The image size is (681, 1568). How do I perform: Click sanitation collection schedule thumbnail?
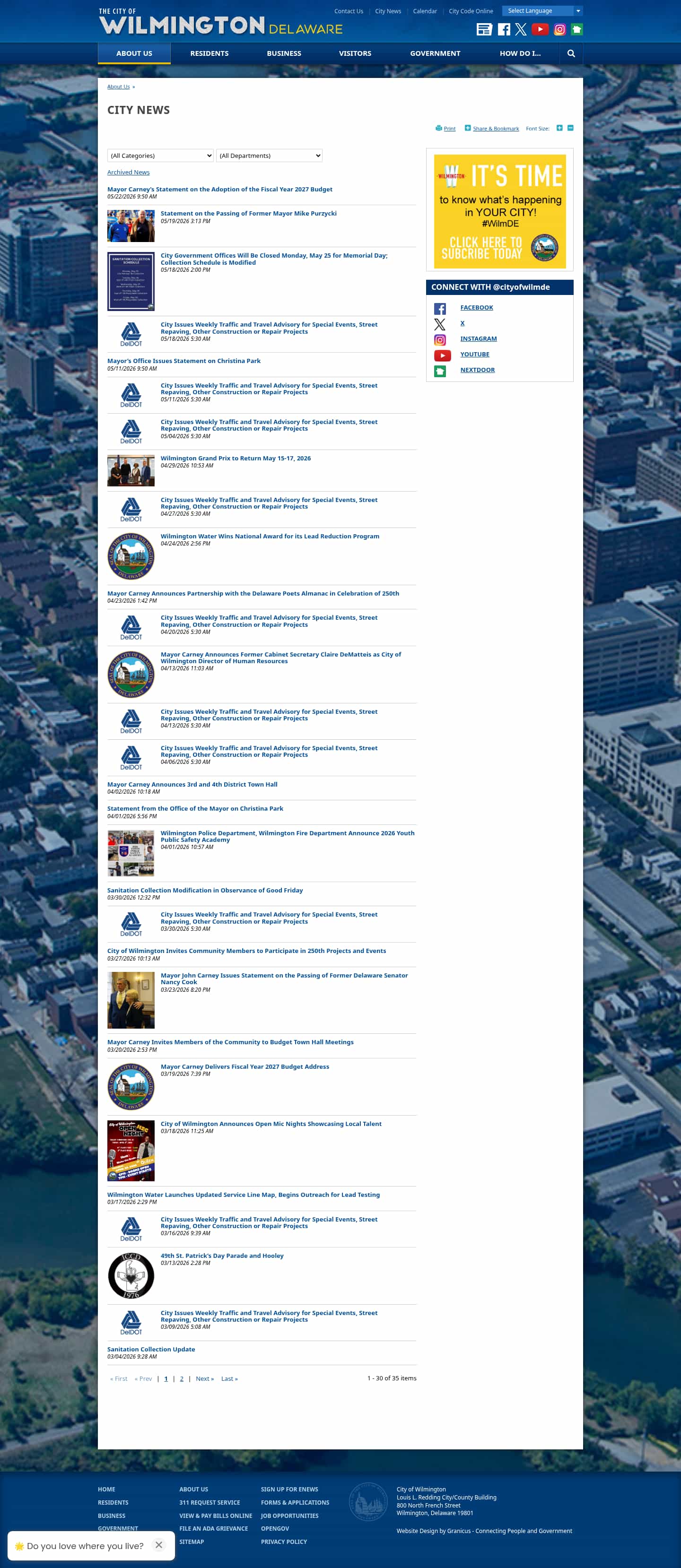pos(131,281)
